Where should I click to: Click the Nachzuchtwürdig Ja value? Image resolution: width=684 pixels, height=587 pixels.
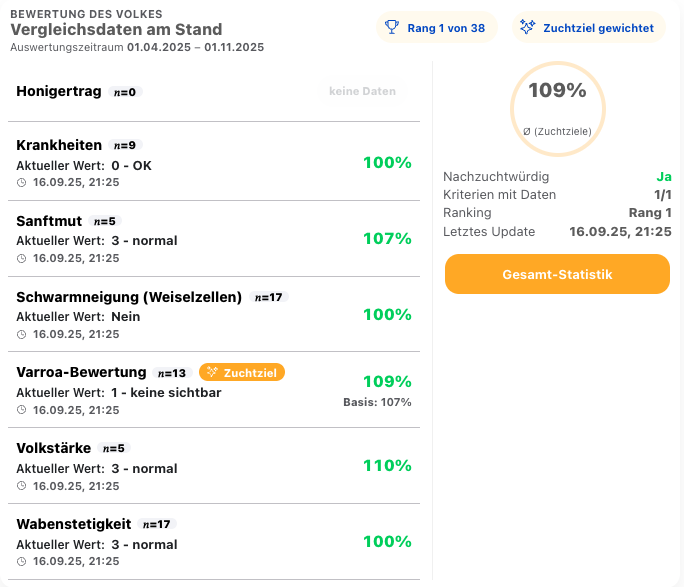pos(663,177)
